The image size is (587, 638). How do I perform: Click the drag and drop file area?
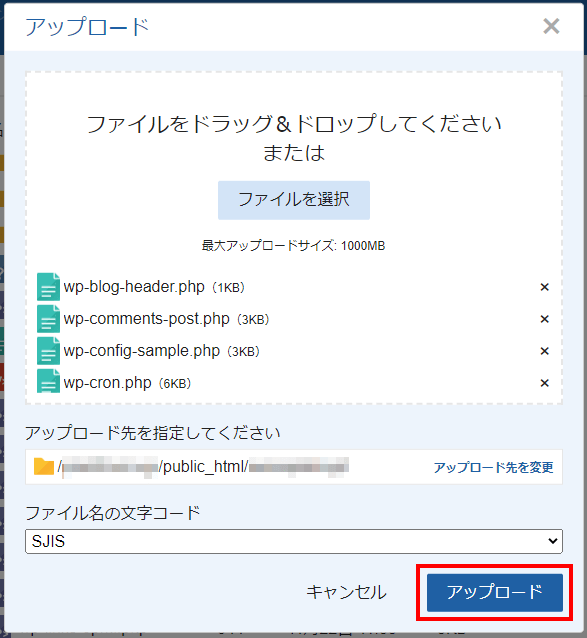(x=294, y=238)
